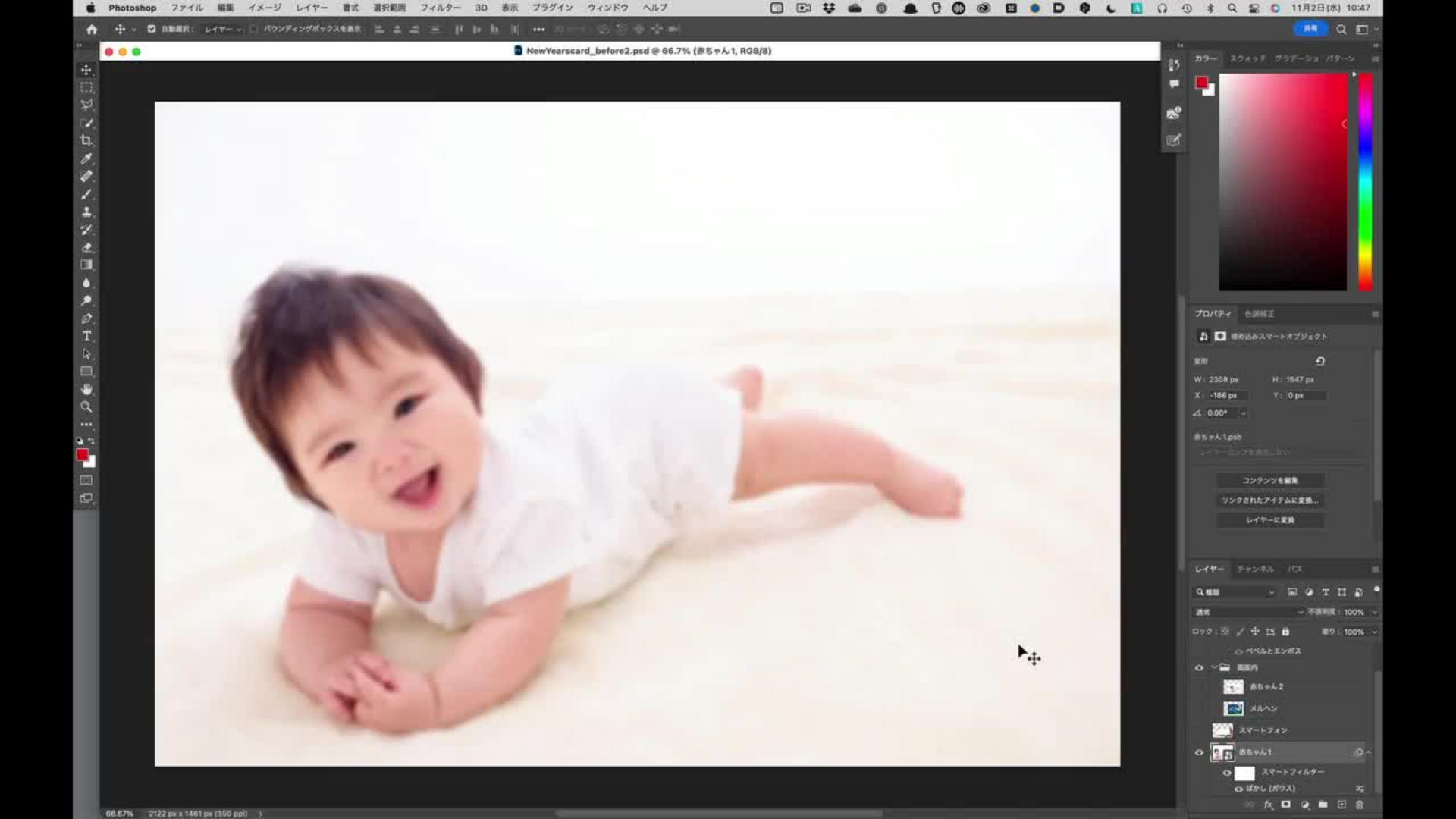
Task: Select the Eraser tool
Action: tap(86, 247)
